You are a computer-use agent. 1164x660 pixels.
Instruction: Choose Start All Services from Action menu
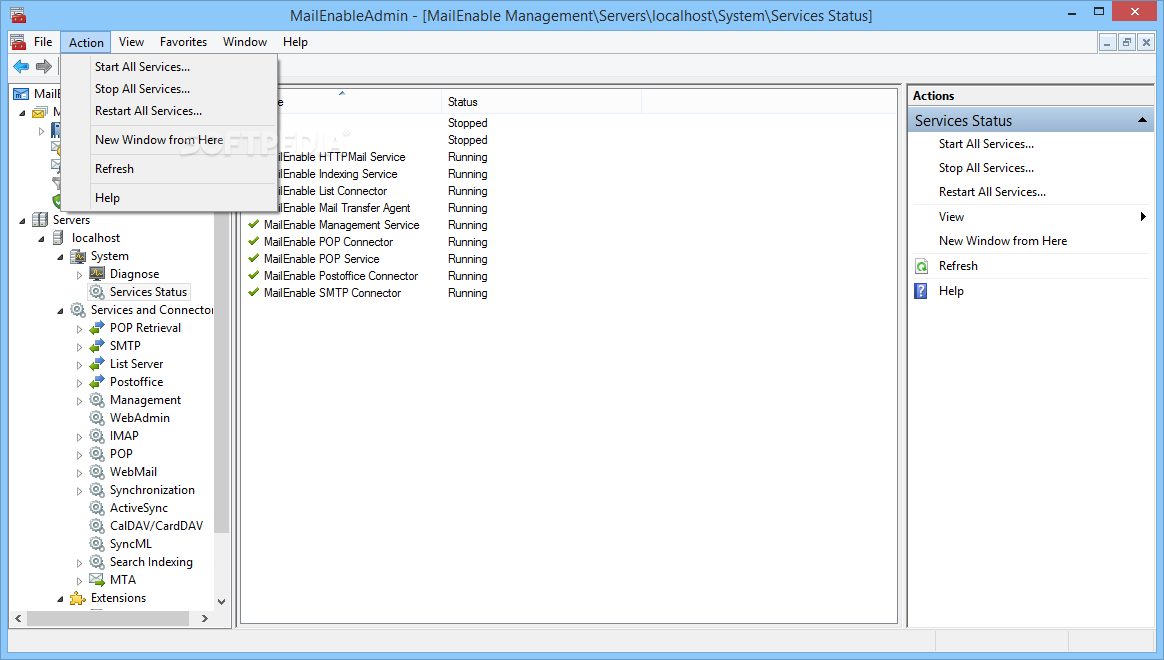(x=143, y=67)
